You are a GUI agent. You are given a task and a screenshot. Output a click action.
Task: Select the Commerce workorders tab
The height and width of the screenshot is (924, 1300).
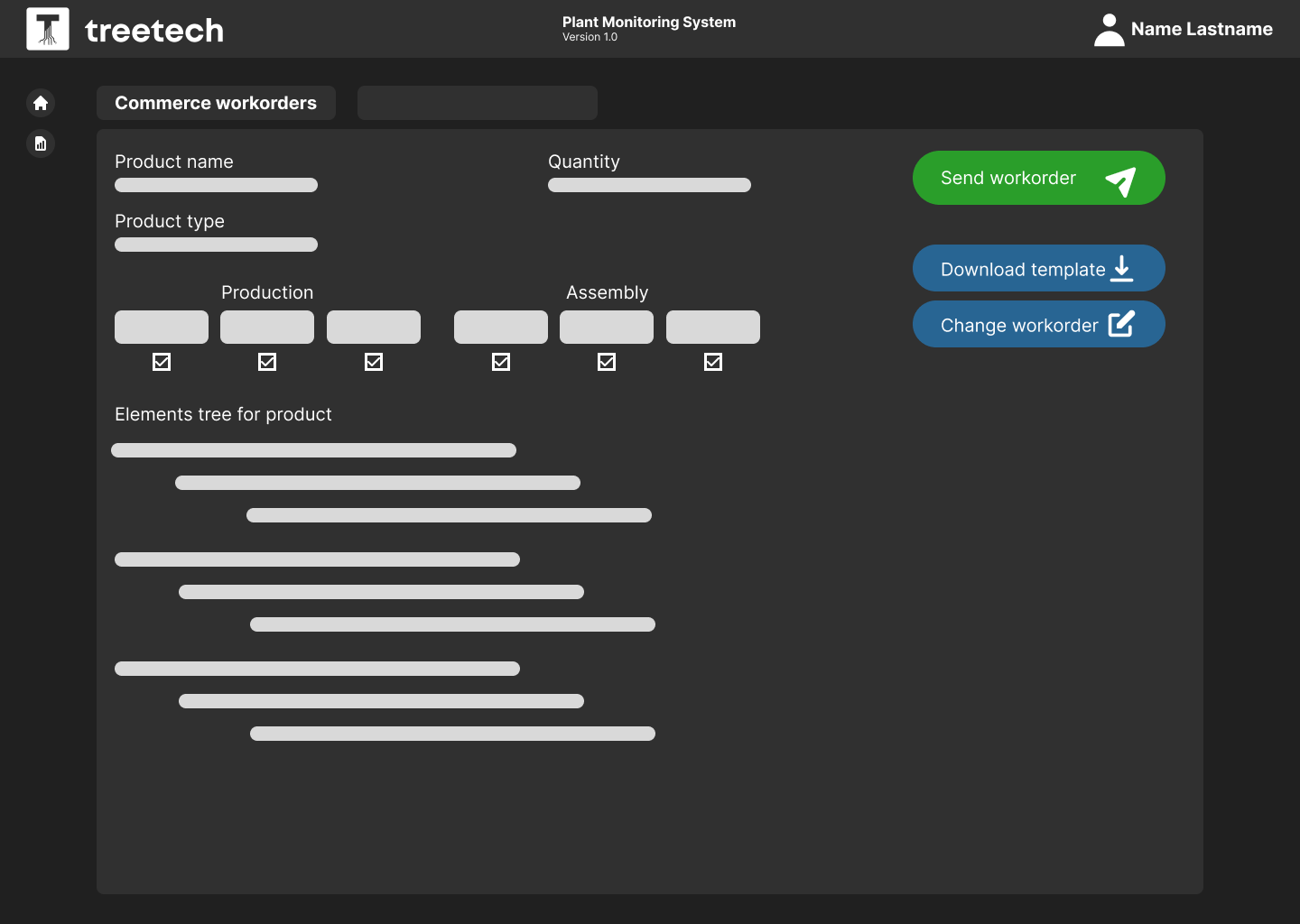216,103
